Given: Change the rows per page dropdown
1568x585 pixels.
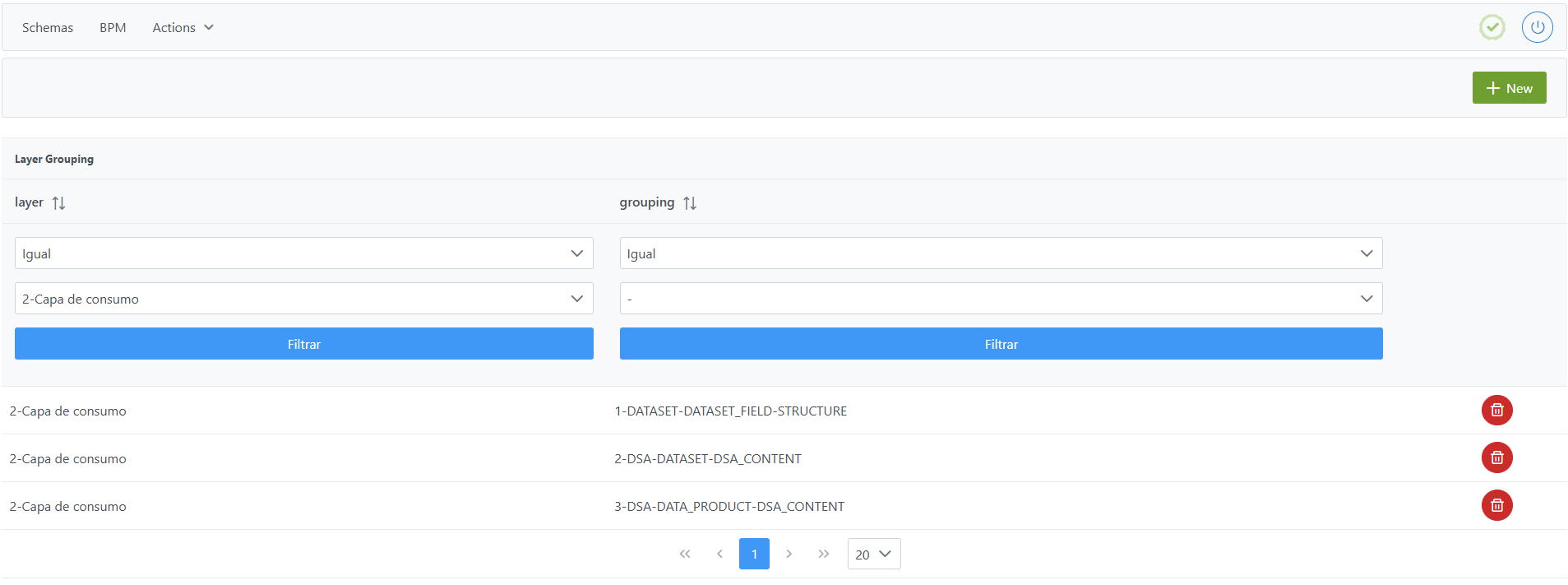Looking at the screenshot, I should [873, 554].
